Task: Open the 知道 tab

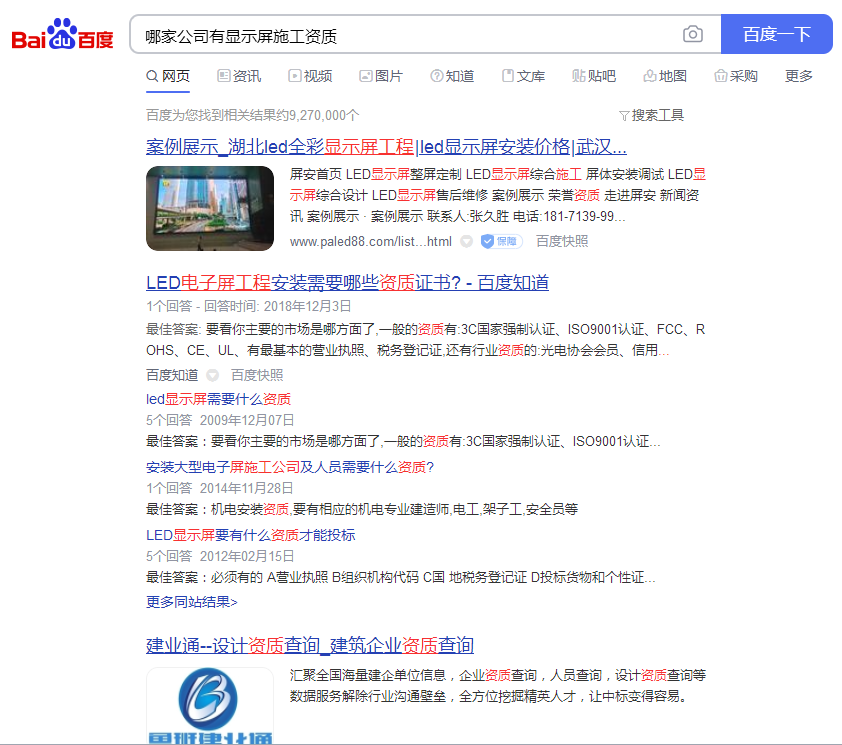Action: coord(452,76)
